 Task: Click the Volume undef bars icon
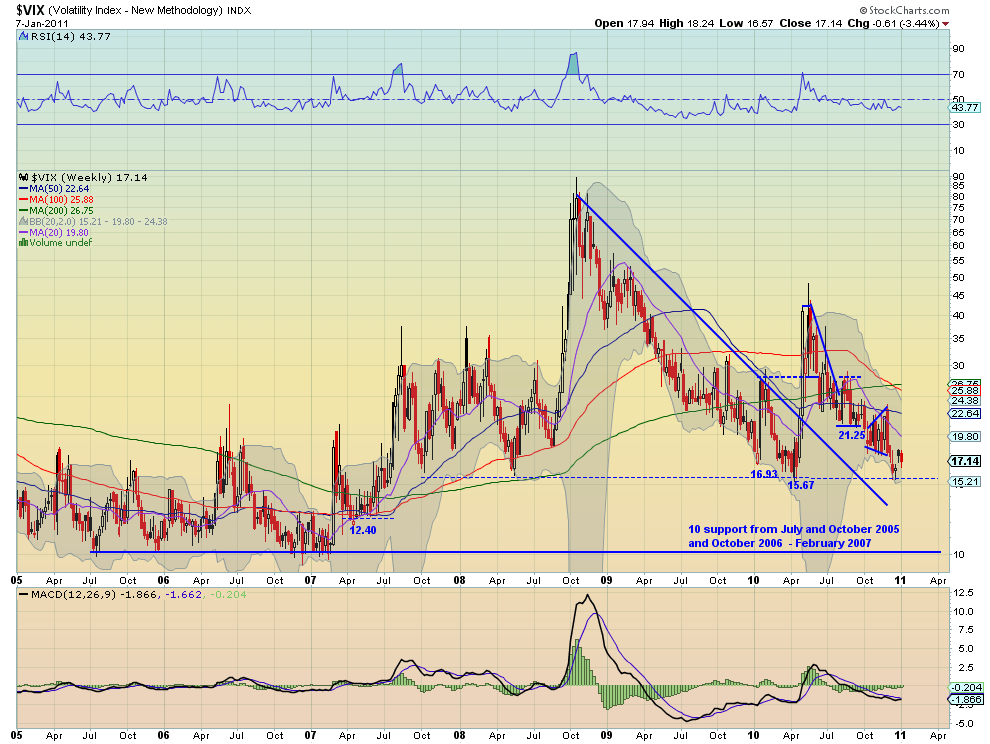click(23, 243)
